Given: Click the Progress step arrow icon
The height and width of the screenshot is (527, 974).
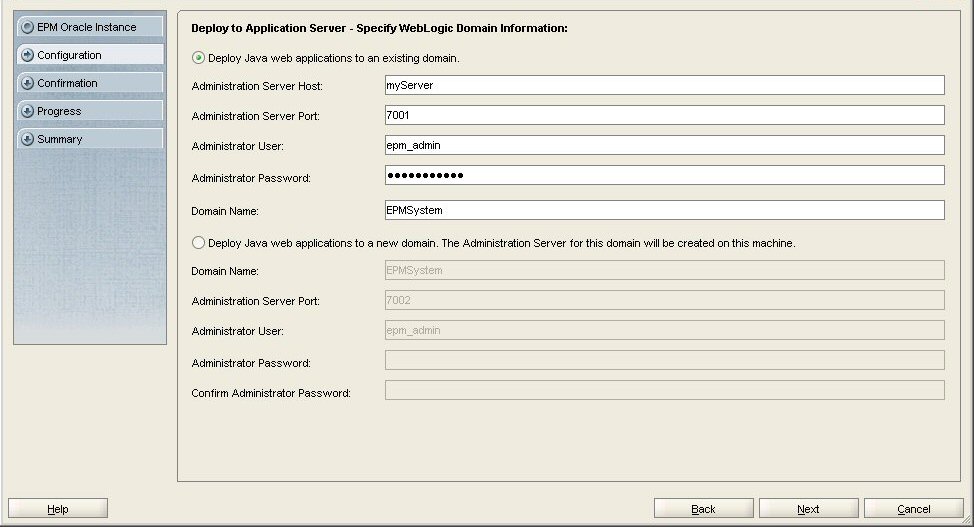Looking at the screenshot, I should 27,111.
